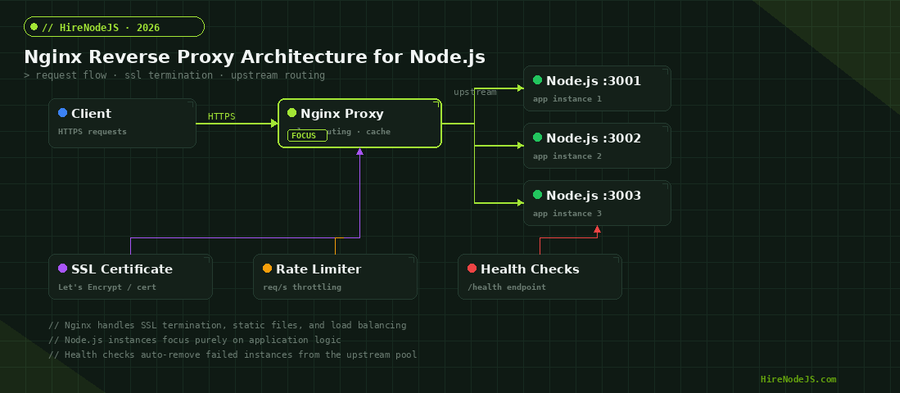
Task: Click the '/health endpoint' subtitle
Action: tap(507, 287)
